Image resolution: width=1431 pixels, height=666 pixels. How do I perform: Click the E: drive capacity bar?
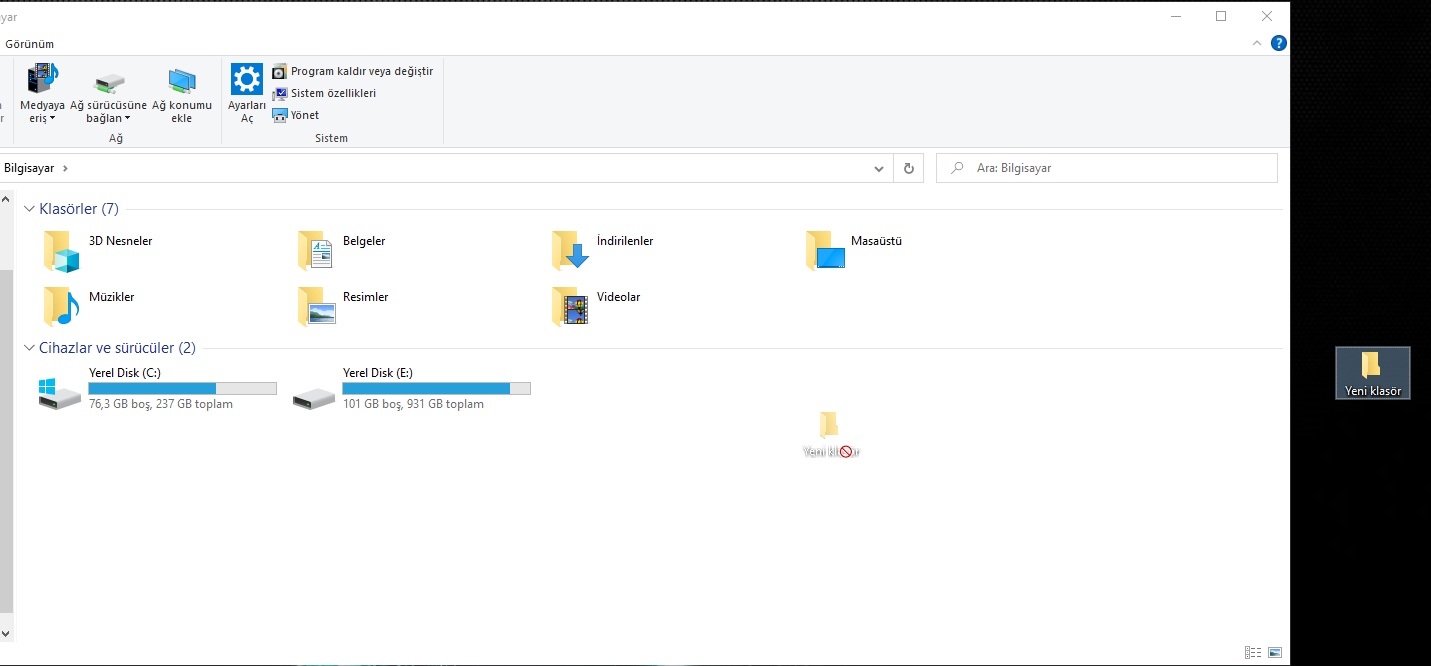[x=437, y=388]
